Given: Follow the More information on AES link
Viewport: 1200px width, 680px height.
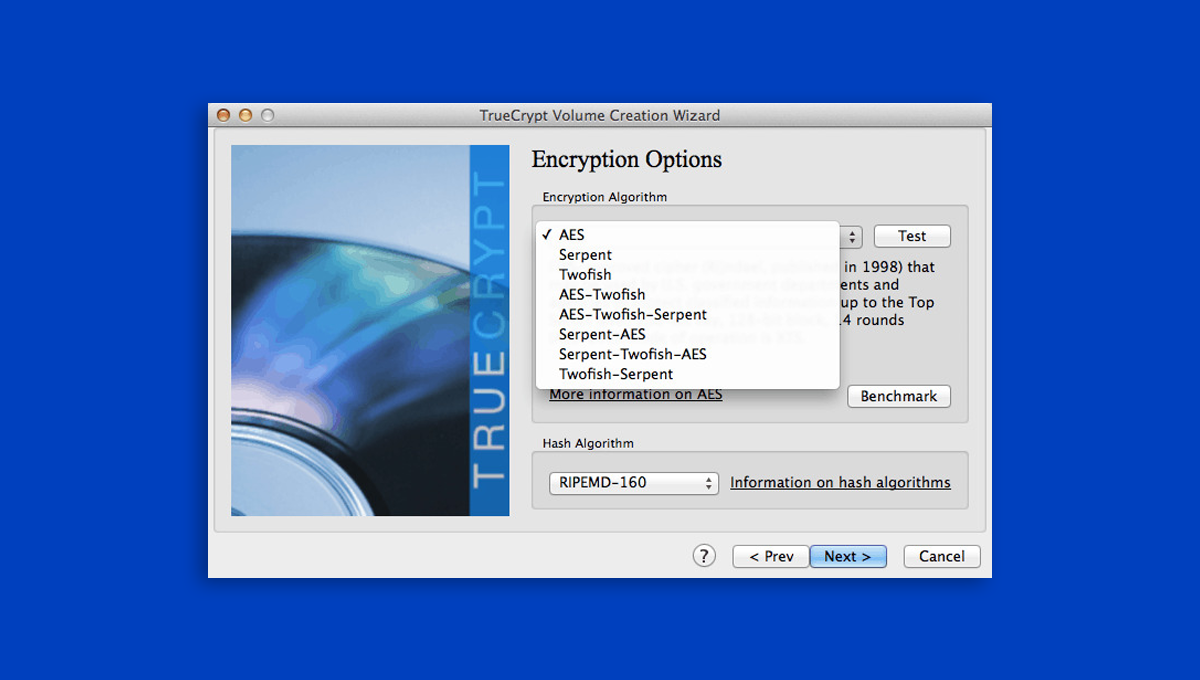Looking at the screenshot, I should click(636, 395).
